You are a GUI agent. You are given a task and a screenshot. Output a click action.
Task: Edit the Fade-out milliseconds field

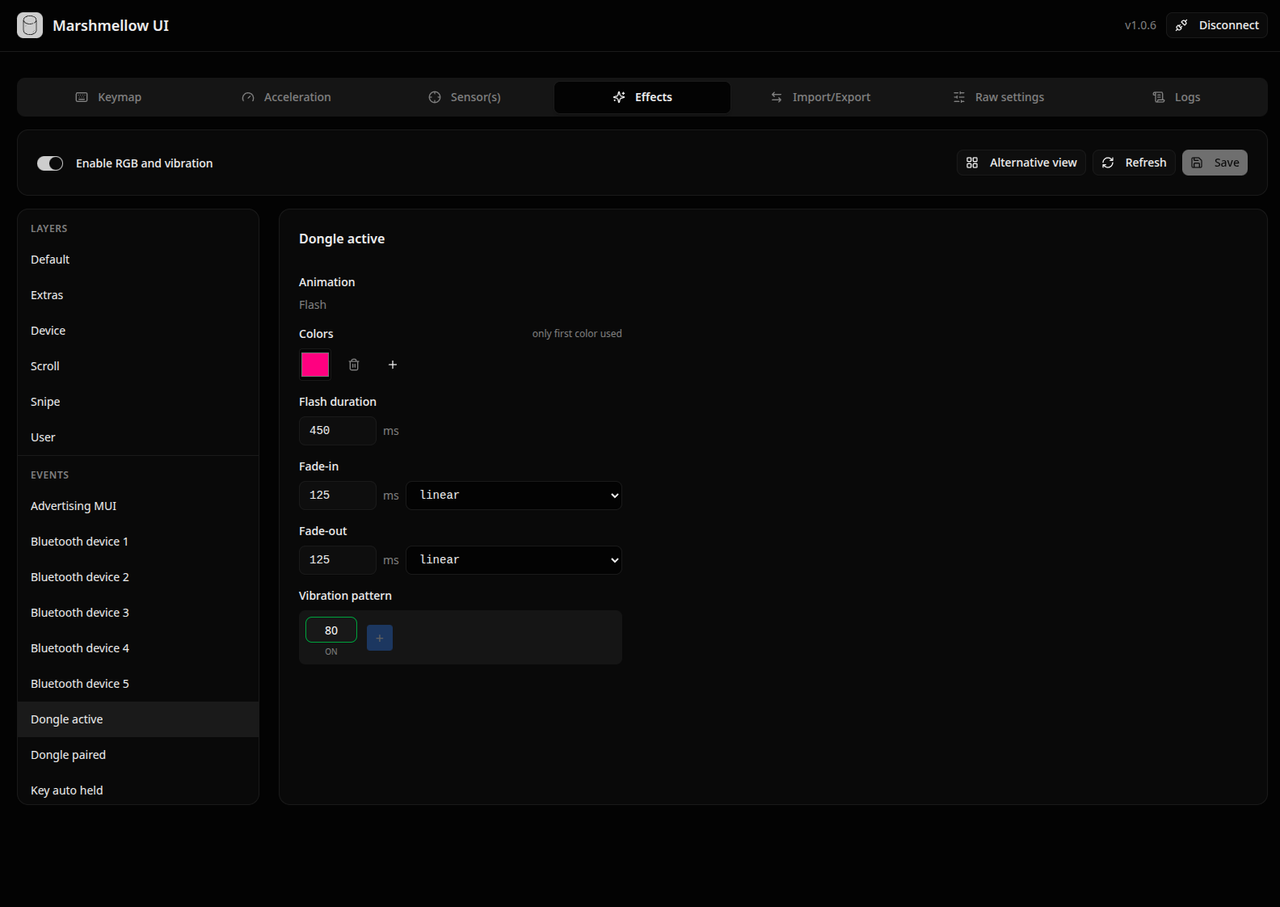point(338,560)
